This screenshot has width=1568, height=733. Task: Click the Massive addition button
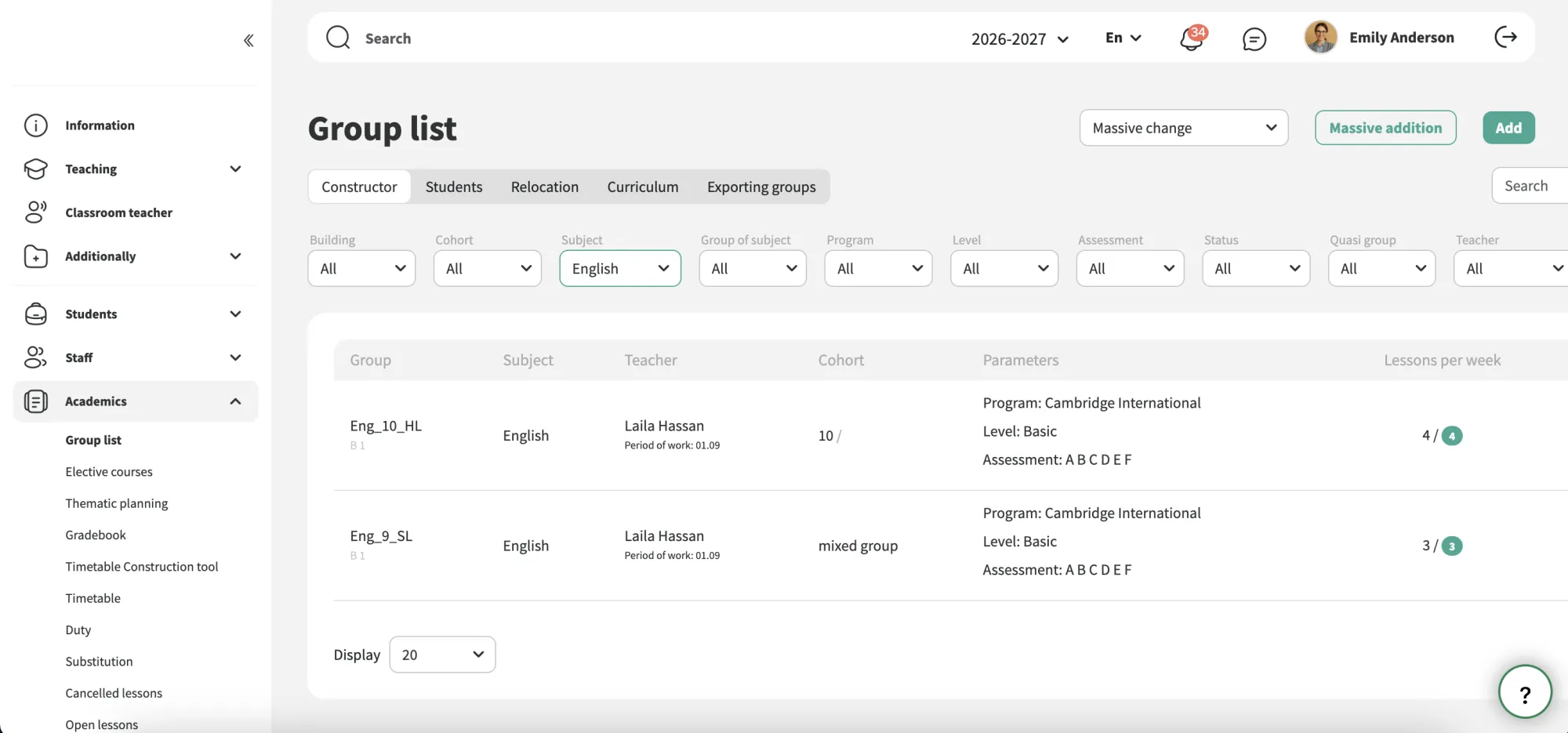1385,128
